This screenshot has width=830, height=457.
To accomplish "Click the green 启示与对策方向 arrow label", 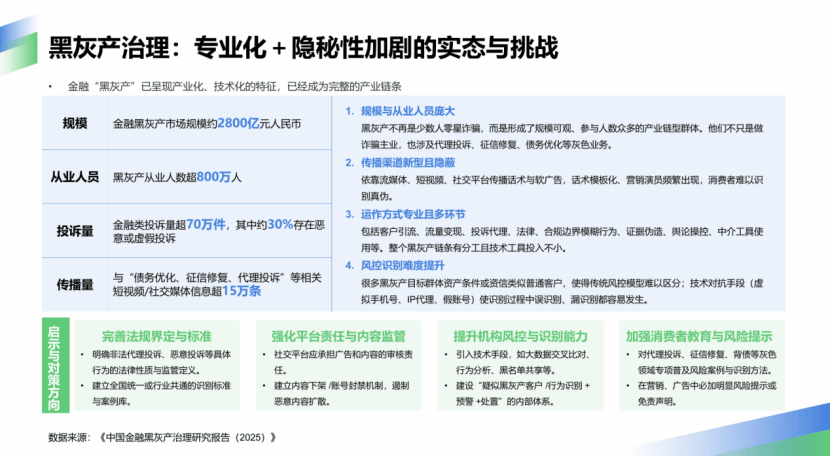I will point(58,366).
